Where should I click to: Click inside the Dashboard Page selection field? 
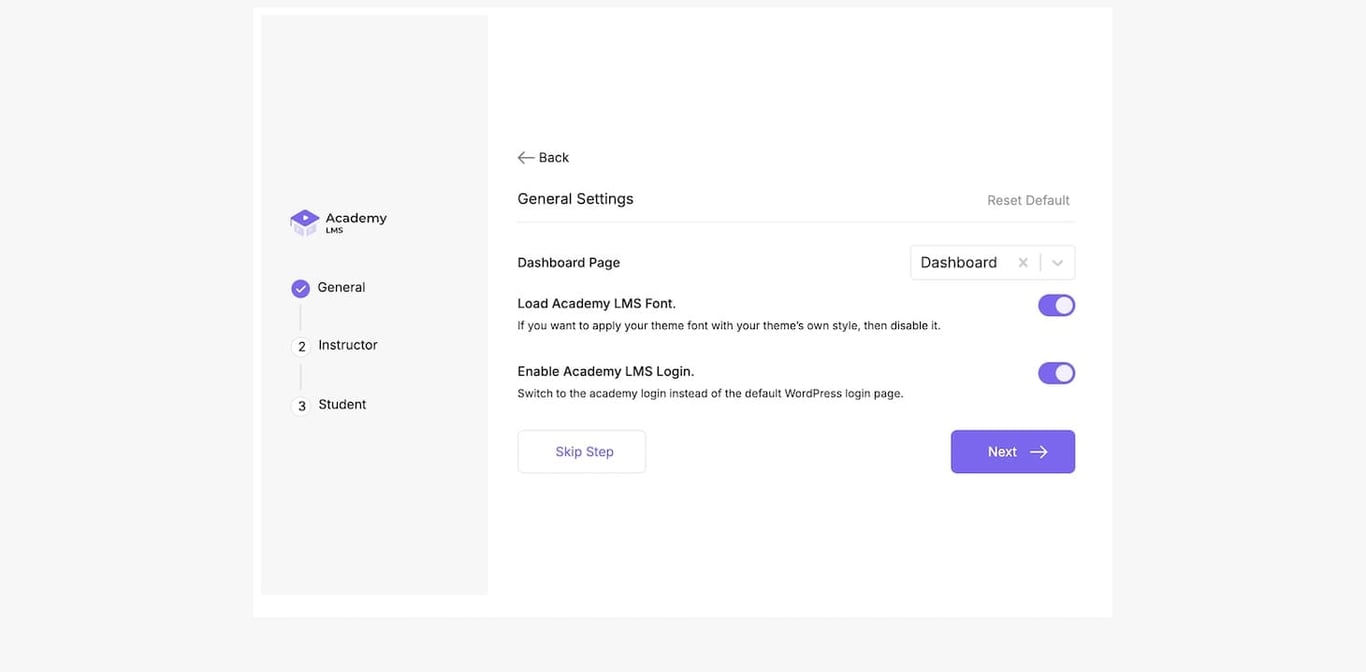[x=958, y=262]
